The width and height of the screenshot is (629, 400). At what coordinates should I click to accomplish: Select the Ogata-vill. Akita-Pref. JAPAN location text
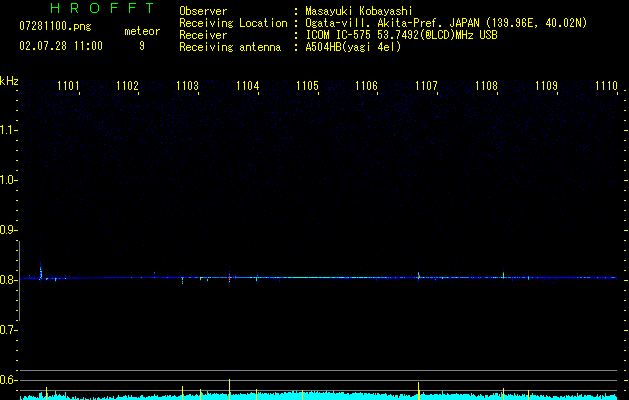pos(446,23)
